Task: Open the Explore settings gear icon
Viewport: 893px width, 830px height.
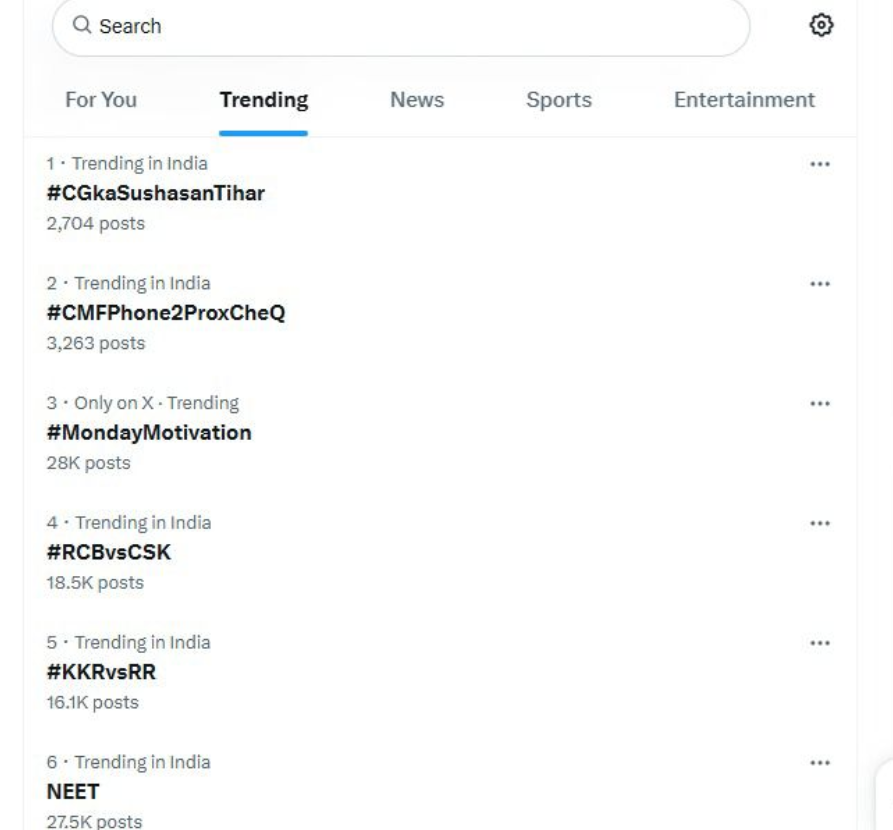Action: tap(822, 25)
